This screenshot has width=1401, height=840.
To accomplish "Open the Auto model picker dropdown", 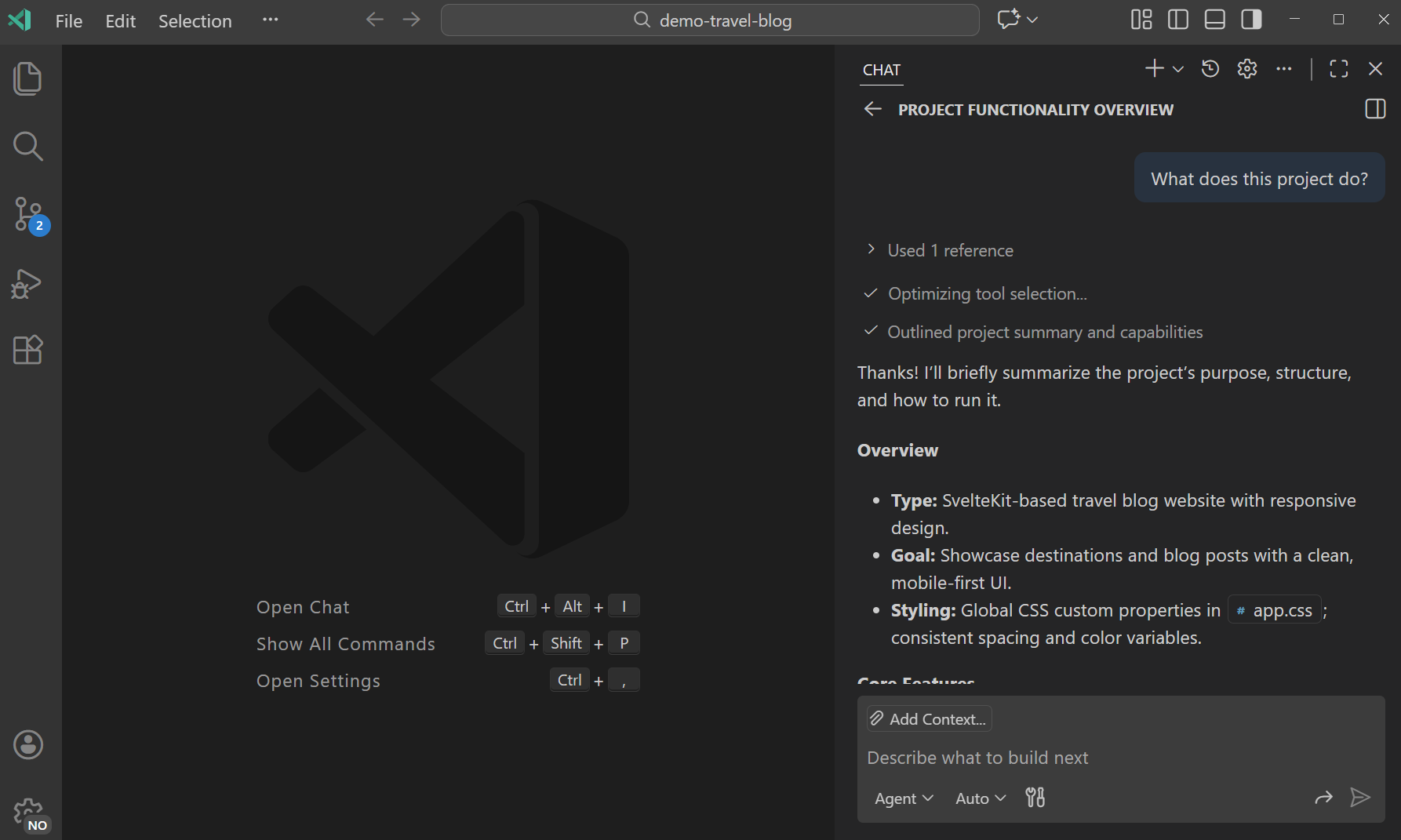I will [x=981, y=798].
